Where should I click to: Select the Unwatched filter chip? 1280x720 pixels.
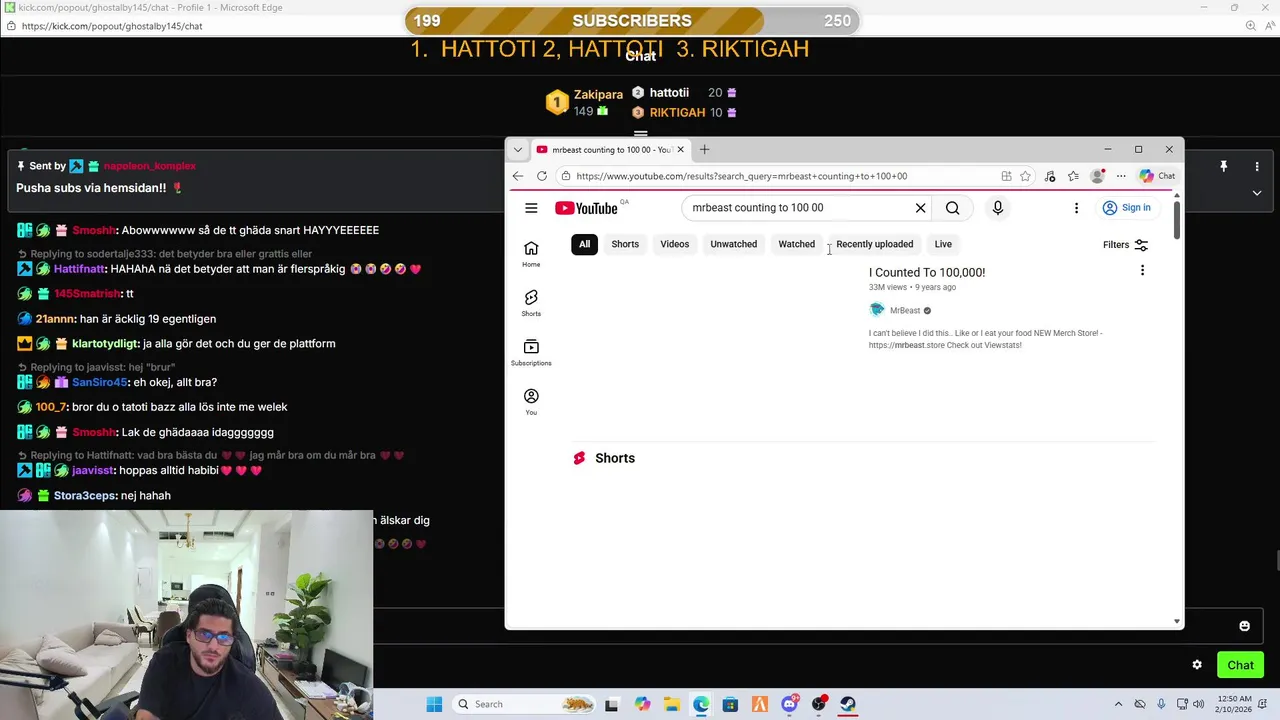point(733,244)
